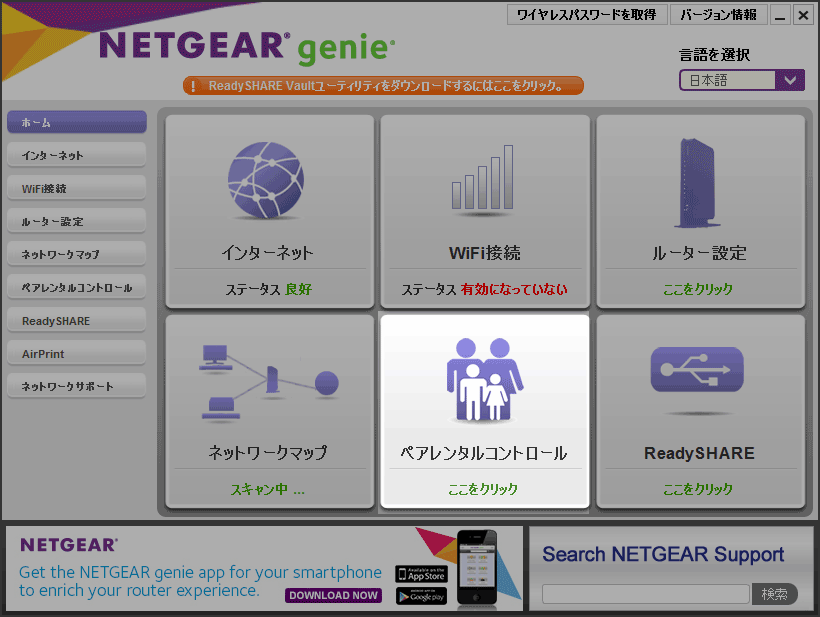This screenshot has width=820, height=617.
Task: Select ホーム in the sidebar
Action: [x=76, y=122]
